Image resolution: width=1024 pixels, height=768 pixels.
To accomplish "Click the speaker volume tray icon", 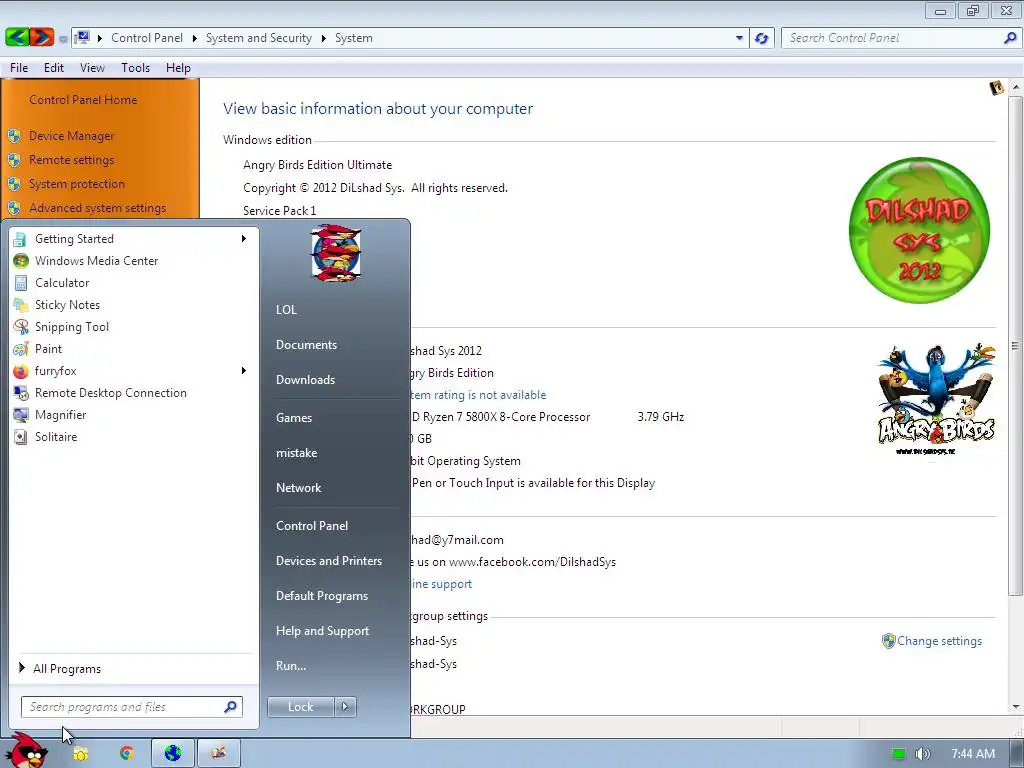I will click(922, 754).
